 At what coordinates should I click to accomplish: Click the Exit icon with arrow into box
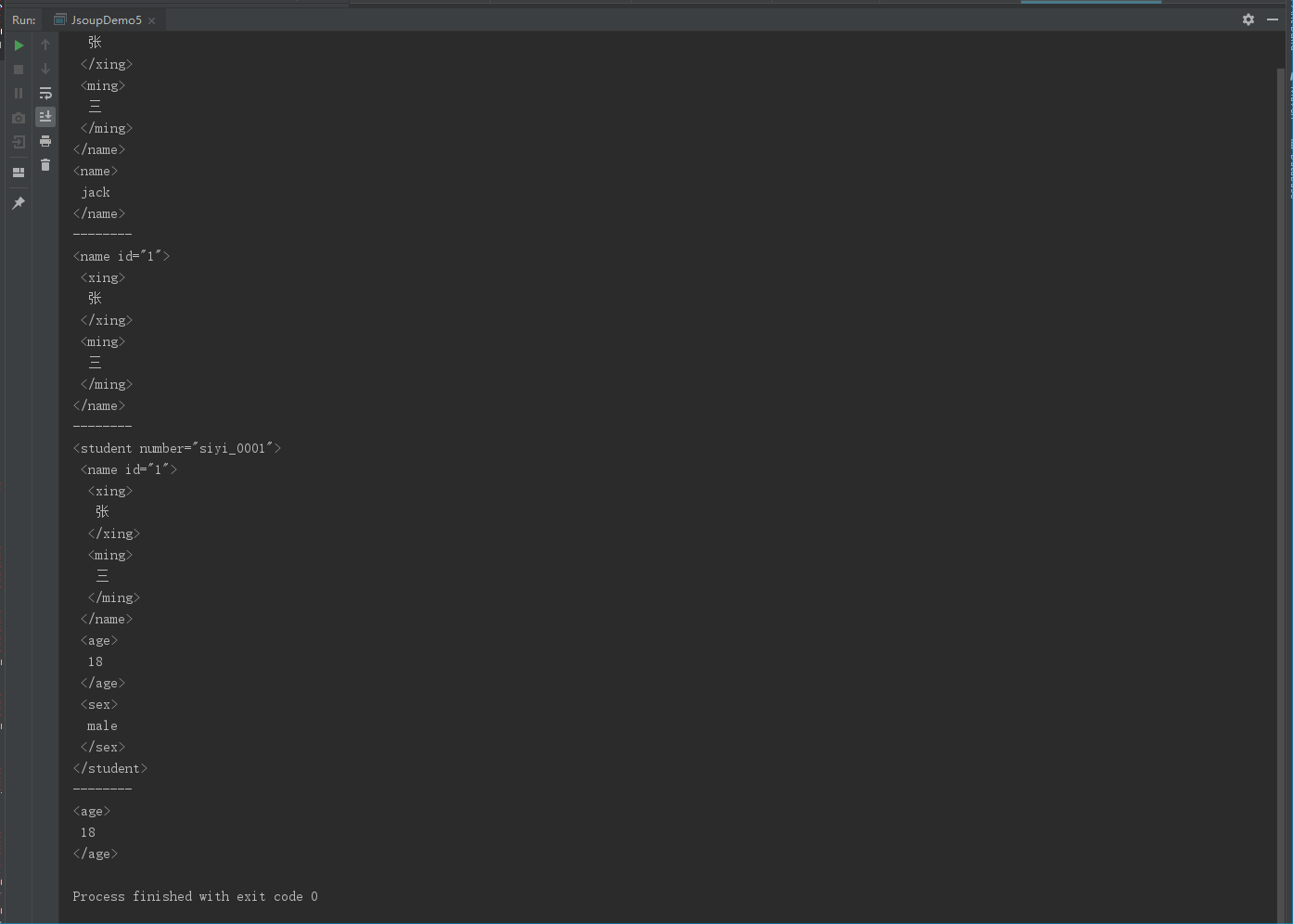pos(19,142)
